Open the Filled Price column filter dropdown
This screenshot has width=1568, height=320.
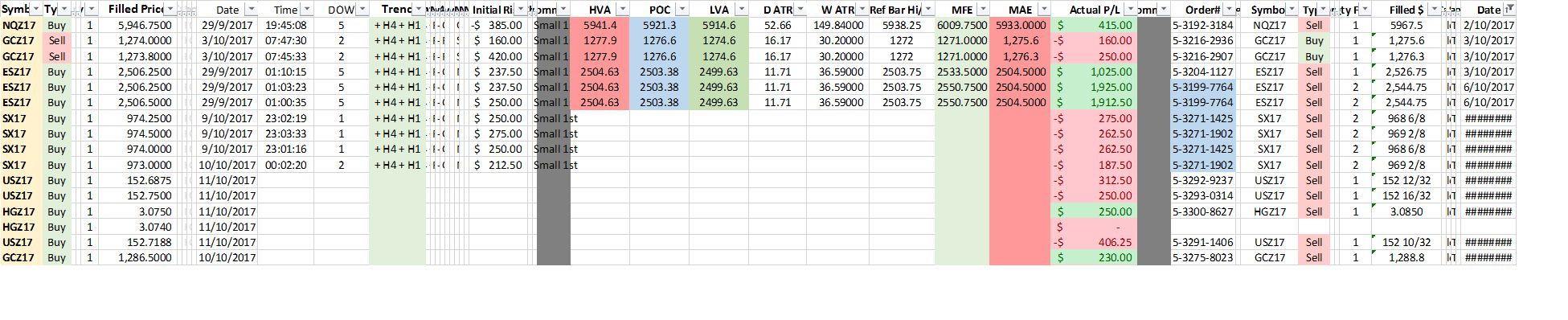click(x=170, y=9)
